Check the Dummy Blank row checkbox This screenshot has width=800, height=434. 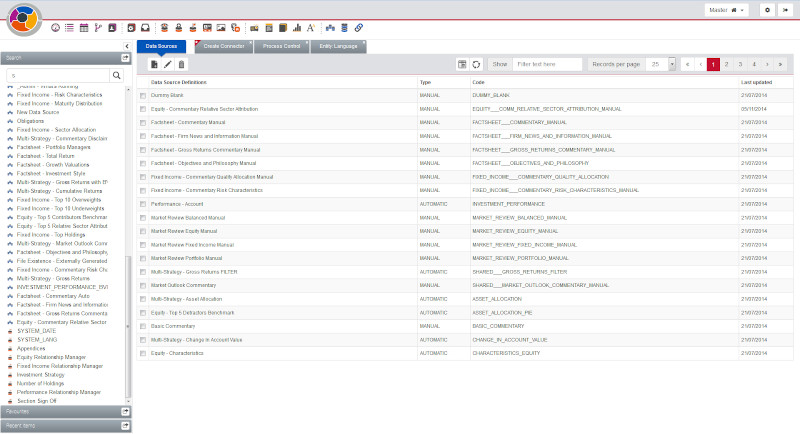click(x=143, y=95)
